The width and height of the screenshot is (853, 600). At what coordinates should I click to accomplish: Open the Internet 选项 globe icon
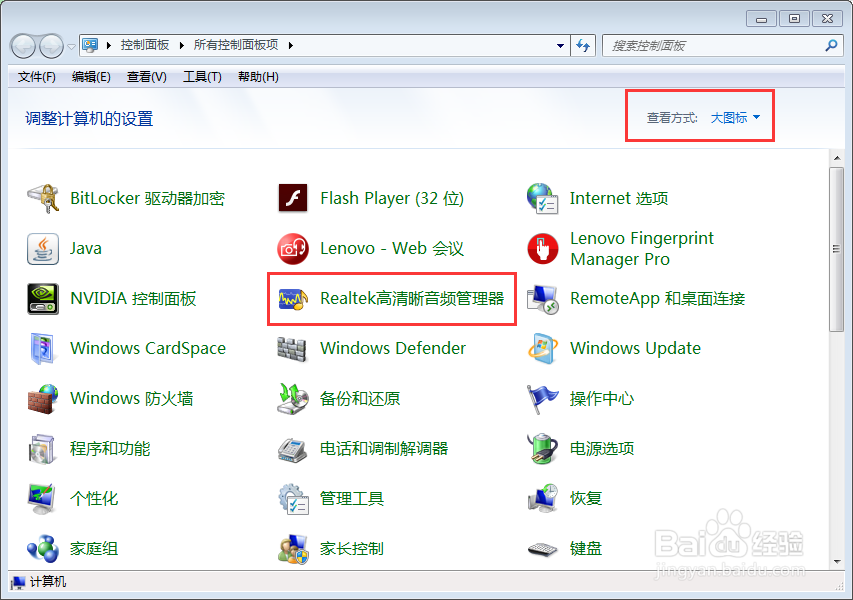(x=542, y=199)
